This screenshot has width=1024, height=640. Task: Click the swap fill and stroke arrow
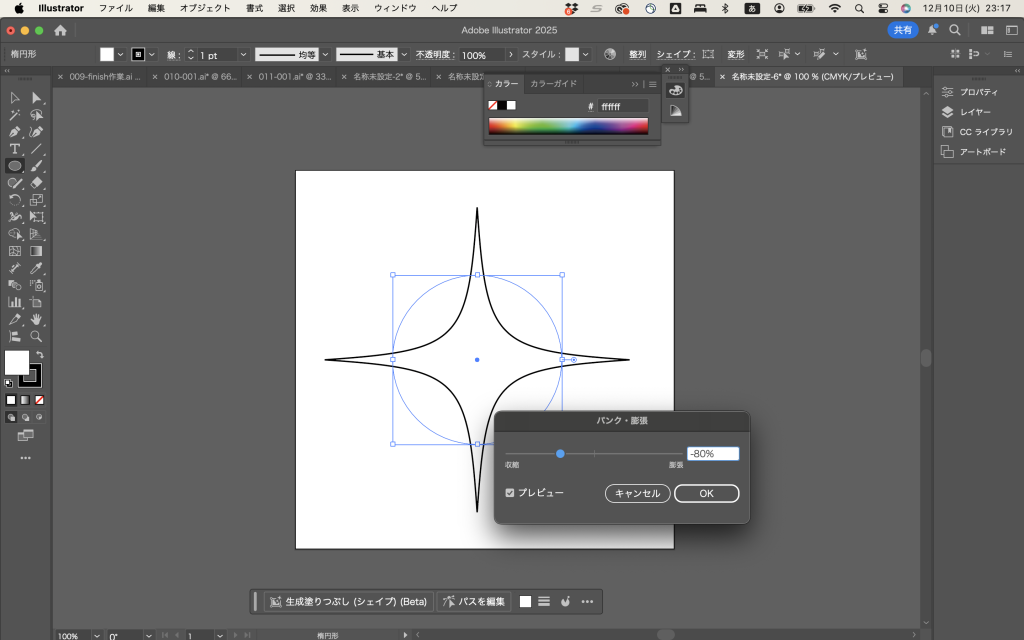(40, 355)
